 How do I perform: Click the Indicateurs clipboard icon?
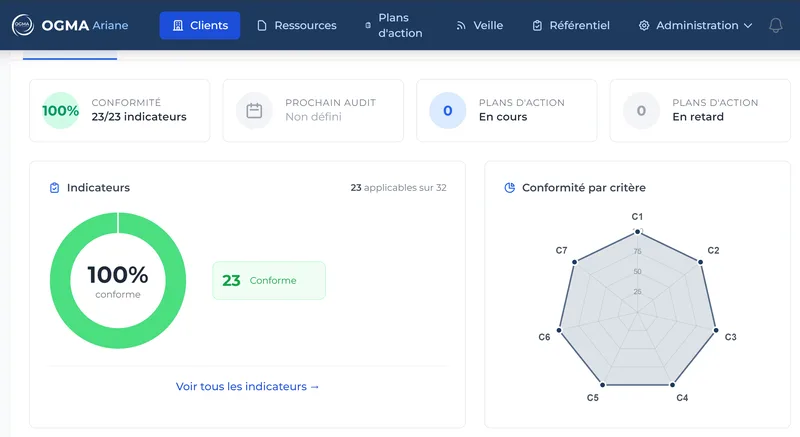(x=54, y=188)
